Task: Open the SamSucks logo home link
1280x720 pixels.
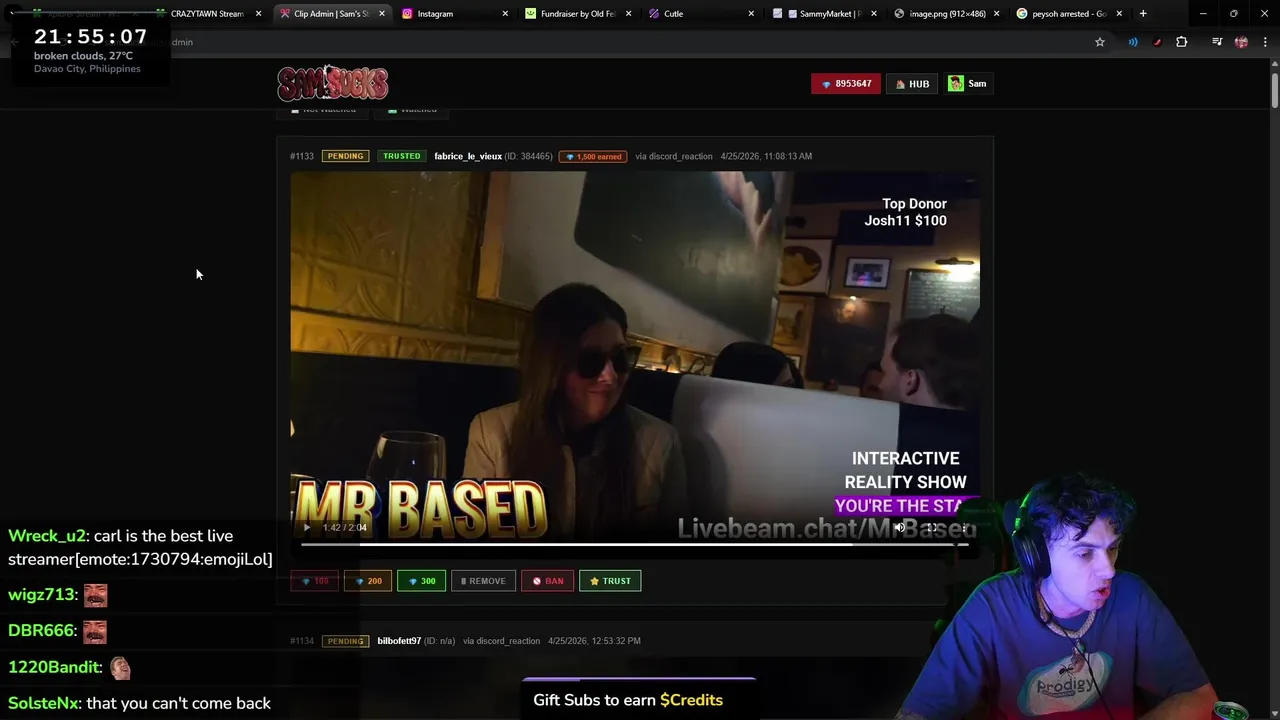Action: pos(333,83)
